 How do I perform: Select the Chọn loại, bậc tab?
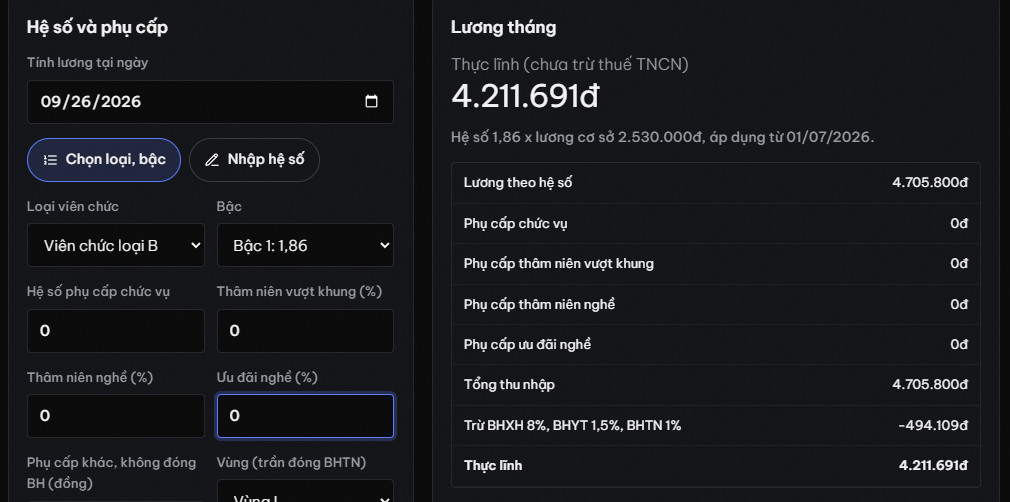click(104, 160)
